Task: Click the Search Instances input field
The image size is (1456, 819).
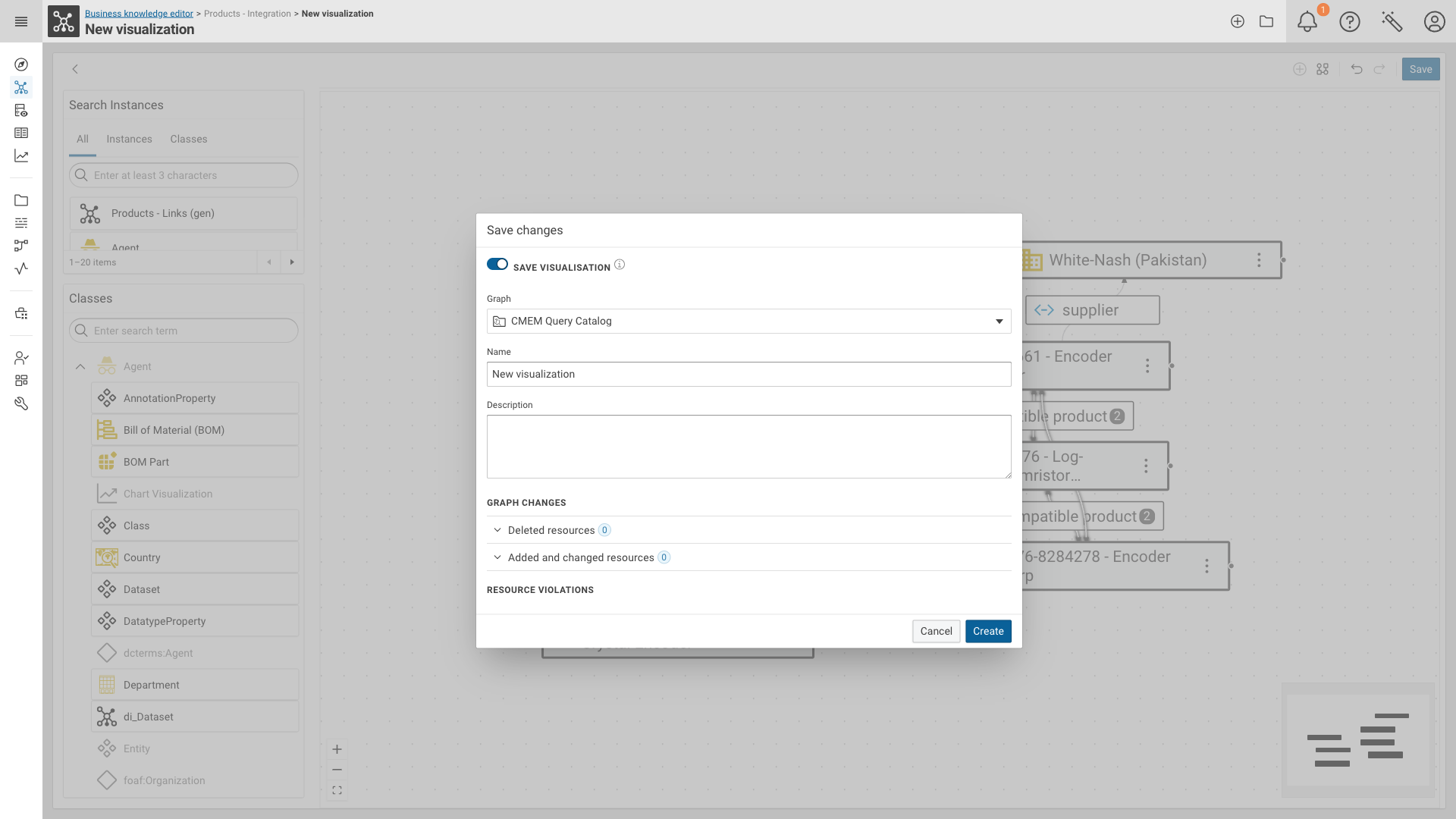Action: pyautogui.click(x=184, y=175)
